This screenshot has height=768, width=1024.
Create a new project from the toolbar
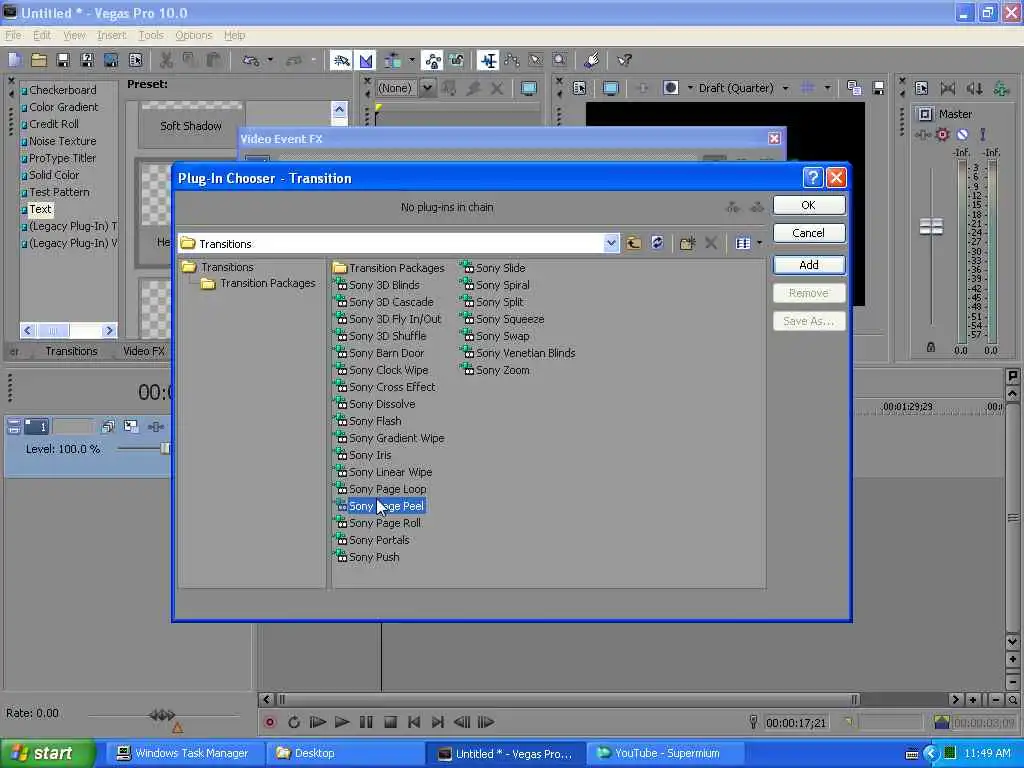(x=15, y=60)
